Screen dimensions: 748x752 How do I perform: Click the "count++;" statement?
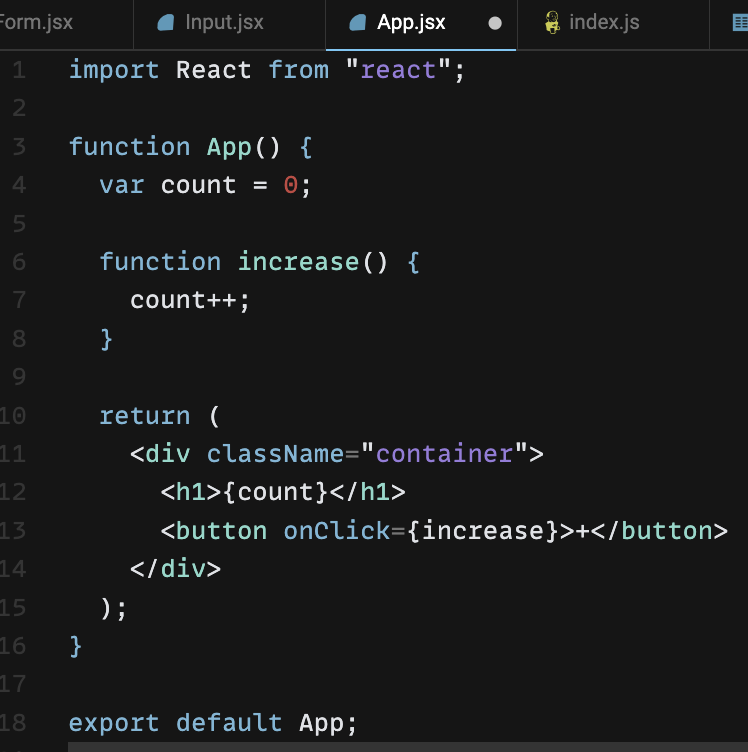coord(190,301)
